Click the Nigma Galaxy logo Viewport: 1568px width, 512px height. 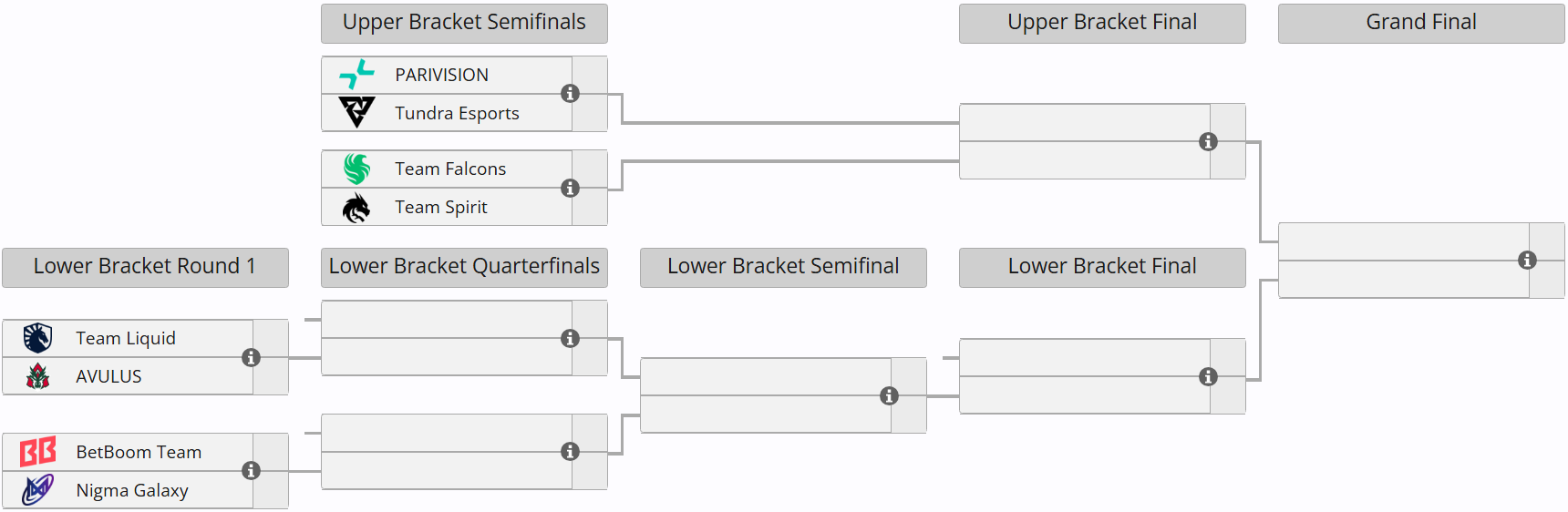37,490
